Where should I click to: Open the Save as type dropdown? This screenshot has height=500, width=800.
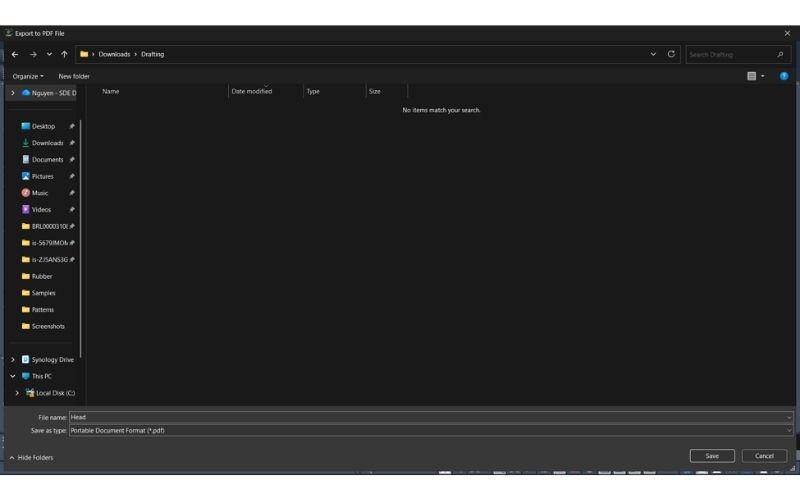[431, 431]
